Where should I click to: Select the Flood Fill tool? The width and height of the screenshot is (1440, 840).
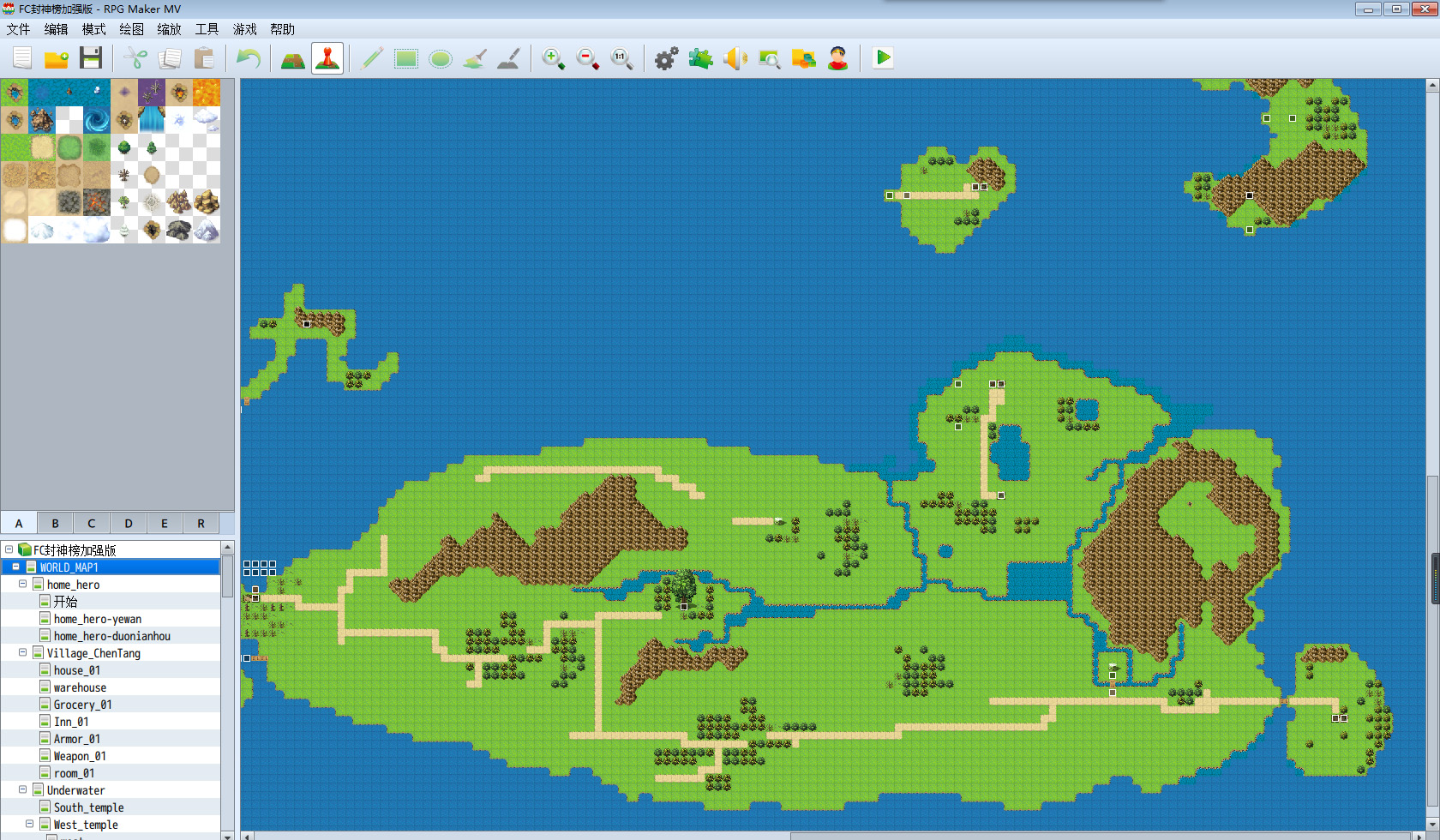tap(475, 58)
